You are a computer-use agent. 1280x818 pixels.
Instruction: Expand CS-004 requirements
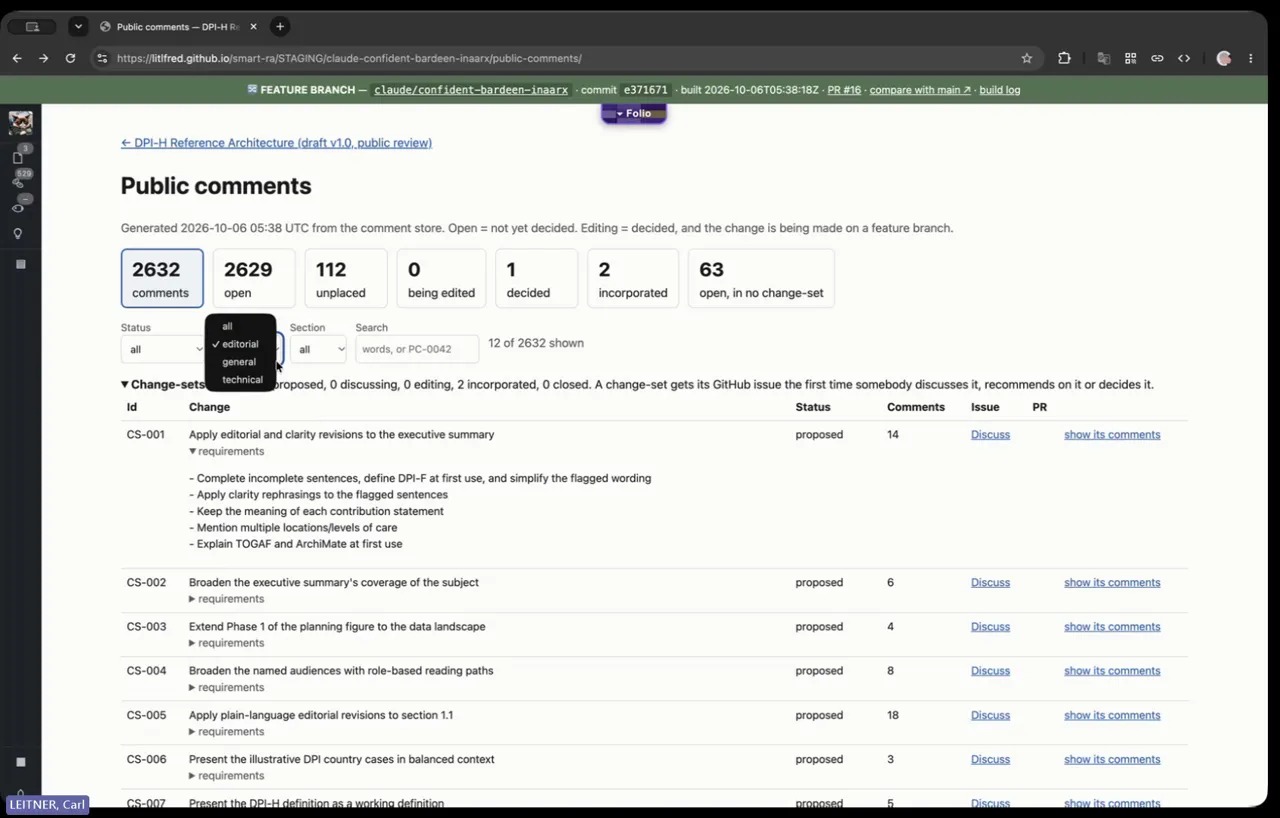tap(226, 687)
